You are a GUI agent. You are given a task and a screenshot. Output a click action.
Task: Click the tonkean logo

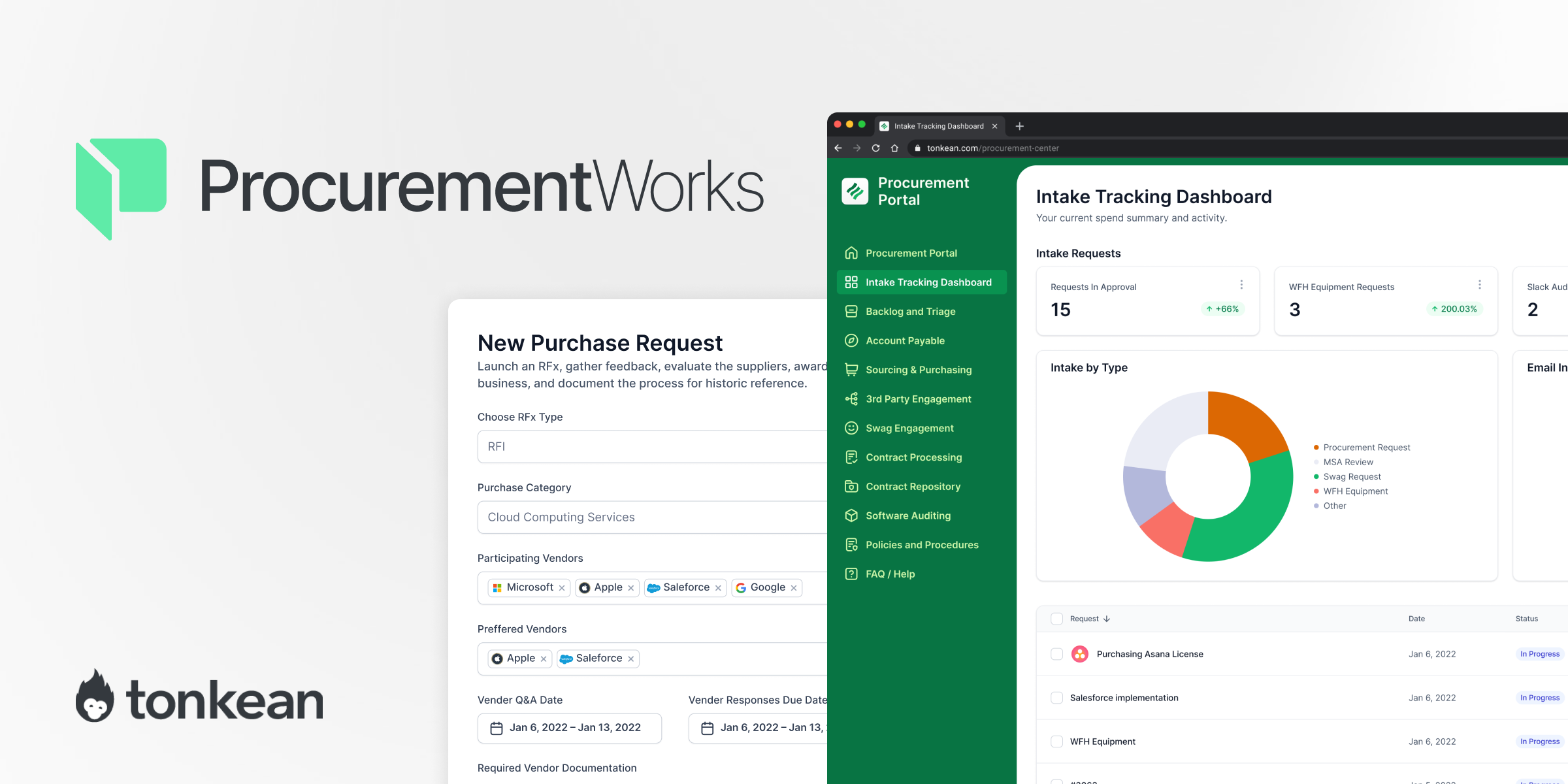point(199,696)
